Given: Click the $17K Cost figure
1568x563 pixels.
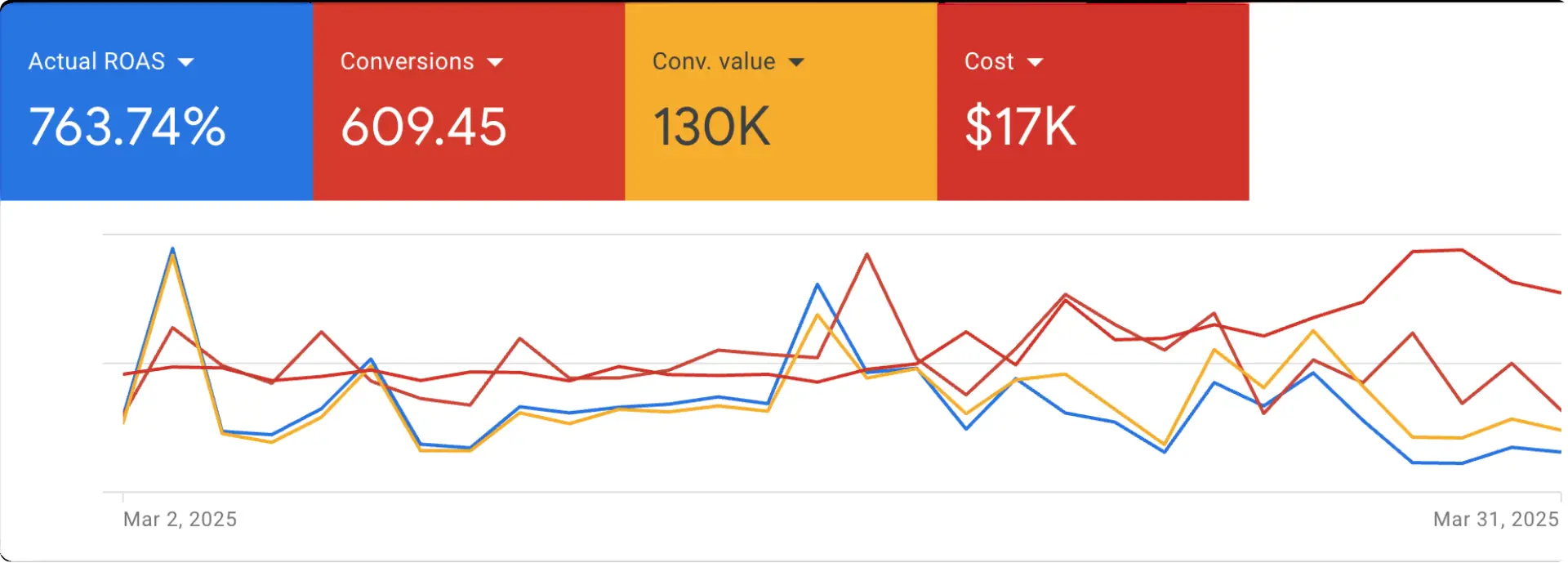Looking at the screenshot, I should [1019, 124].
